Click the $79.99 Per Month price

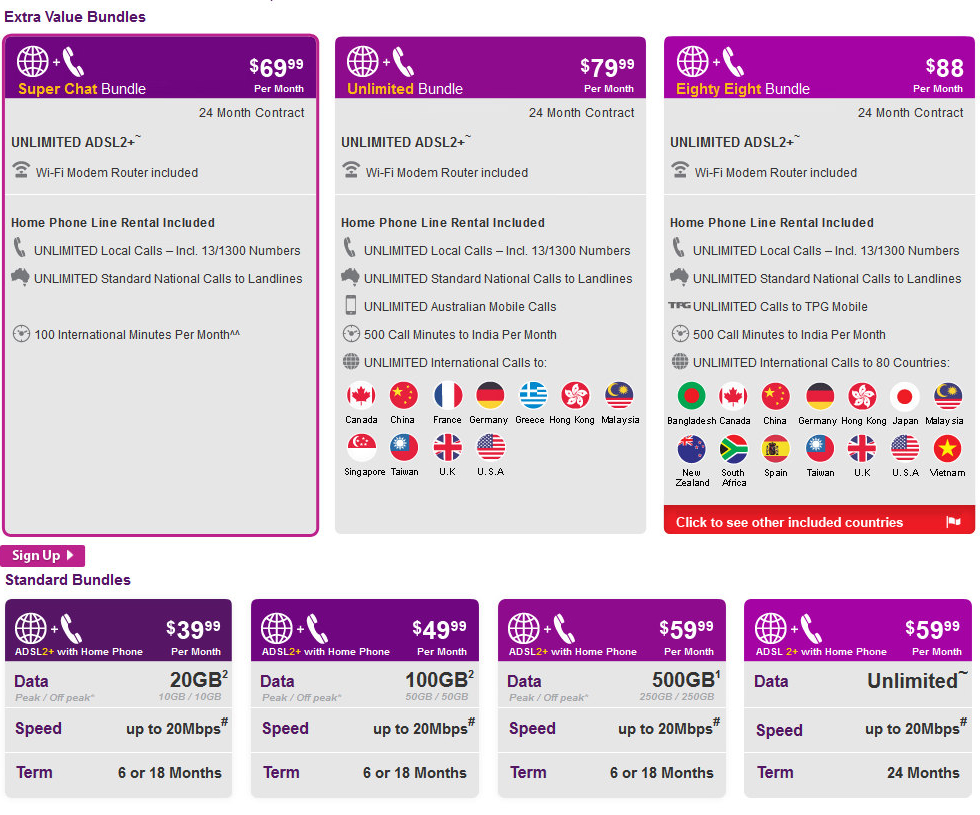coord(607,74)
